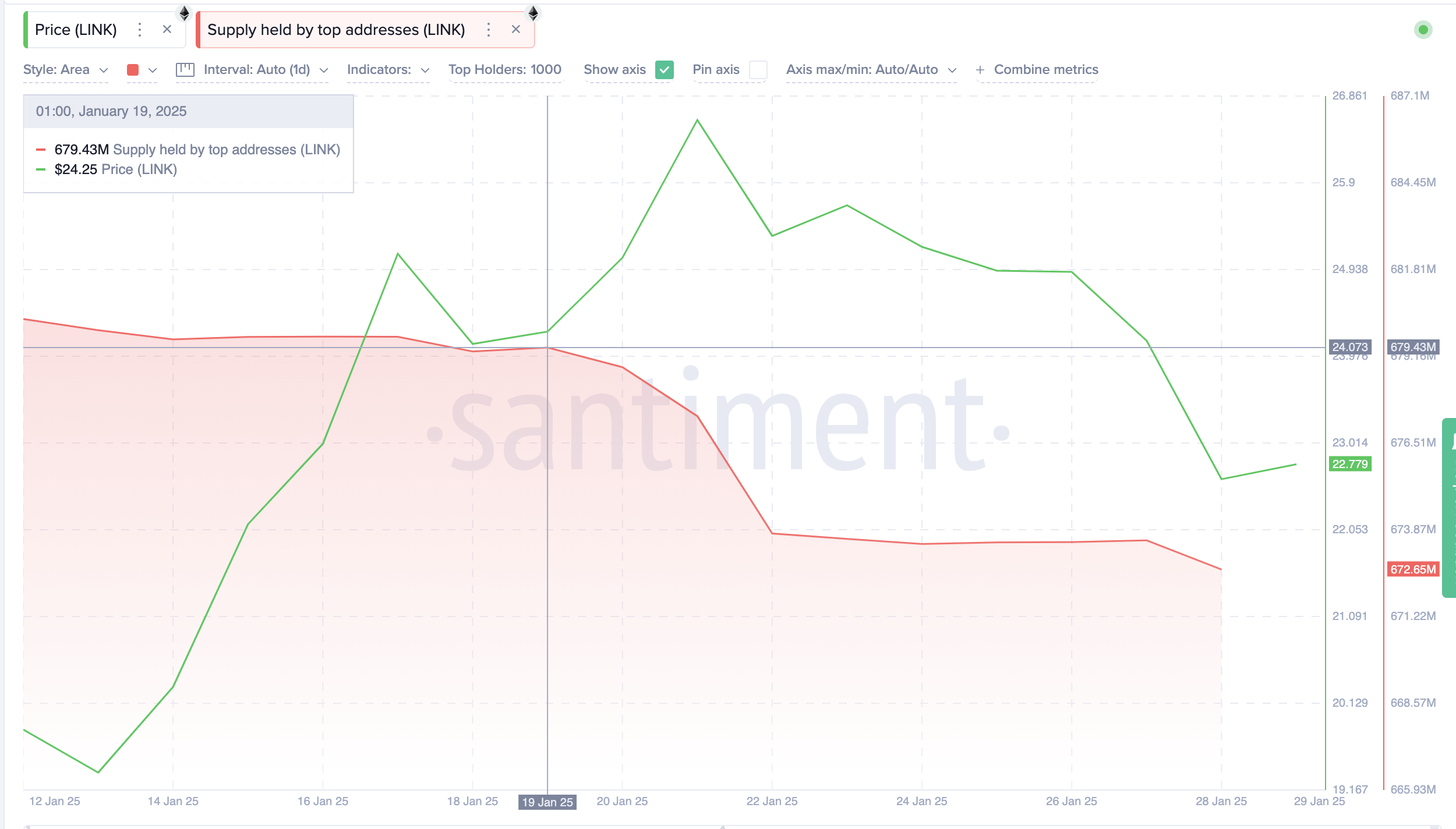Click the 671.22M supply axis label
Screen dimensions: 1456x829
[1413, 616]
